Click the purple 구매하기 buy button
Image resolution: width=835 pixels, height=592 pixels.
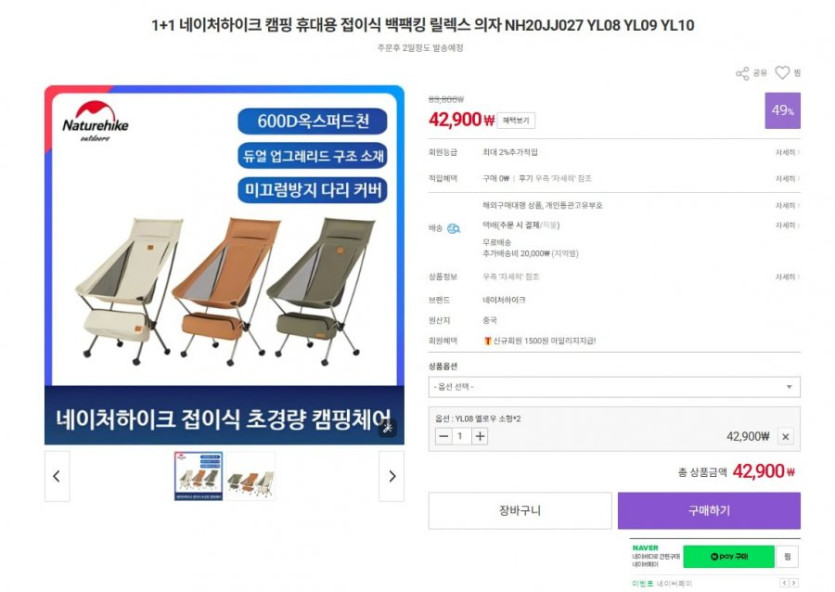[x=709, y=511]
